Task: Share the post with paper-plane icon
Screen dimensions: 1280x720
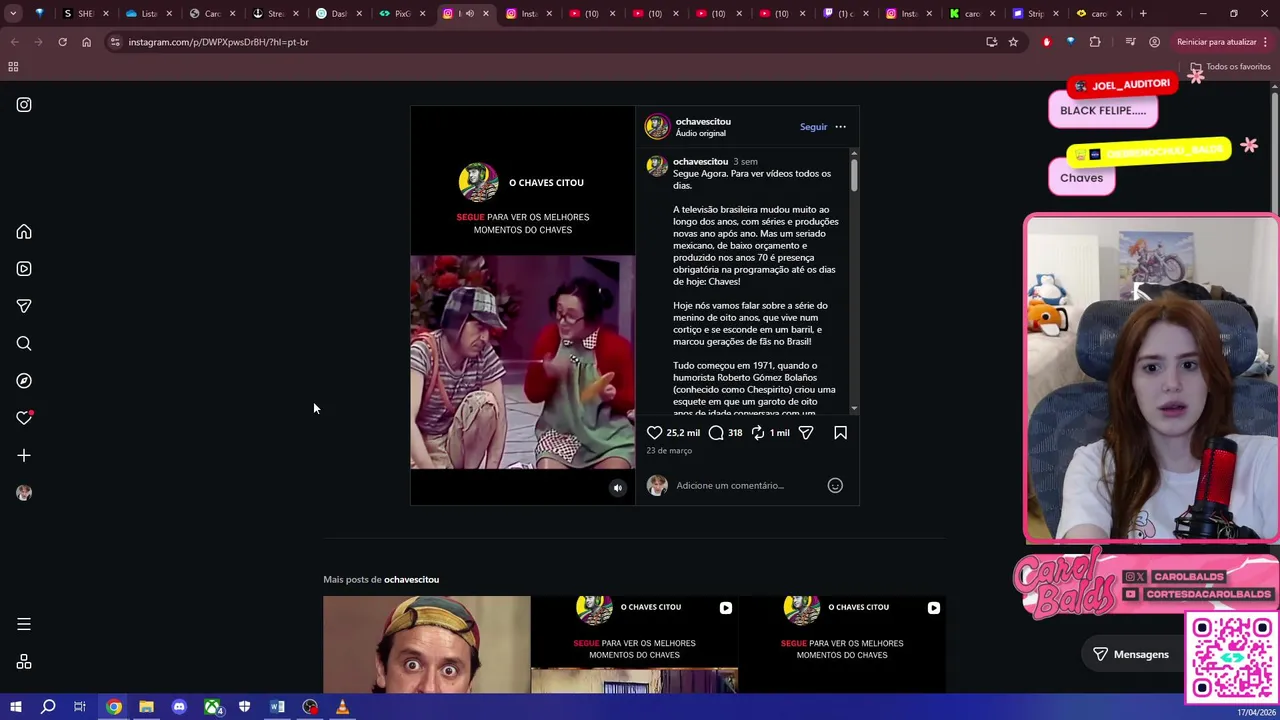Action: click(806, 432)
